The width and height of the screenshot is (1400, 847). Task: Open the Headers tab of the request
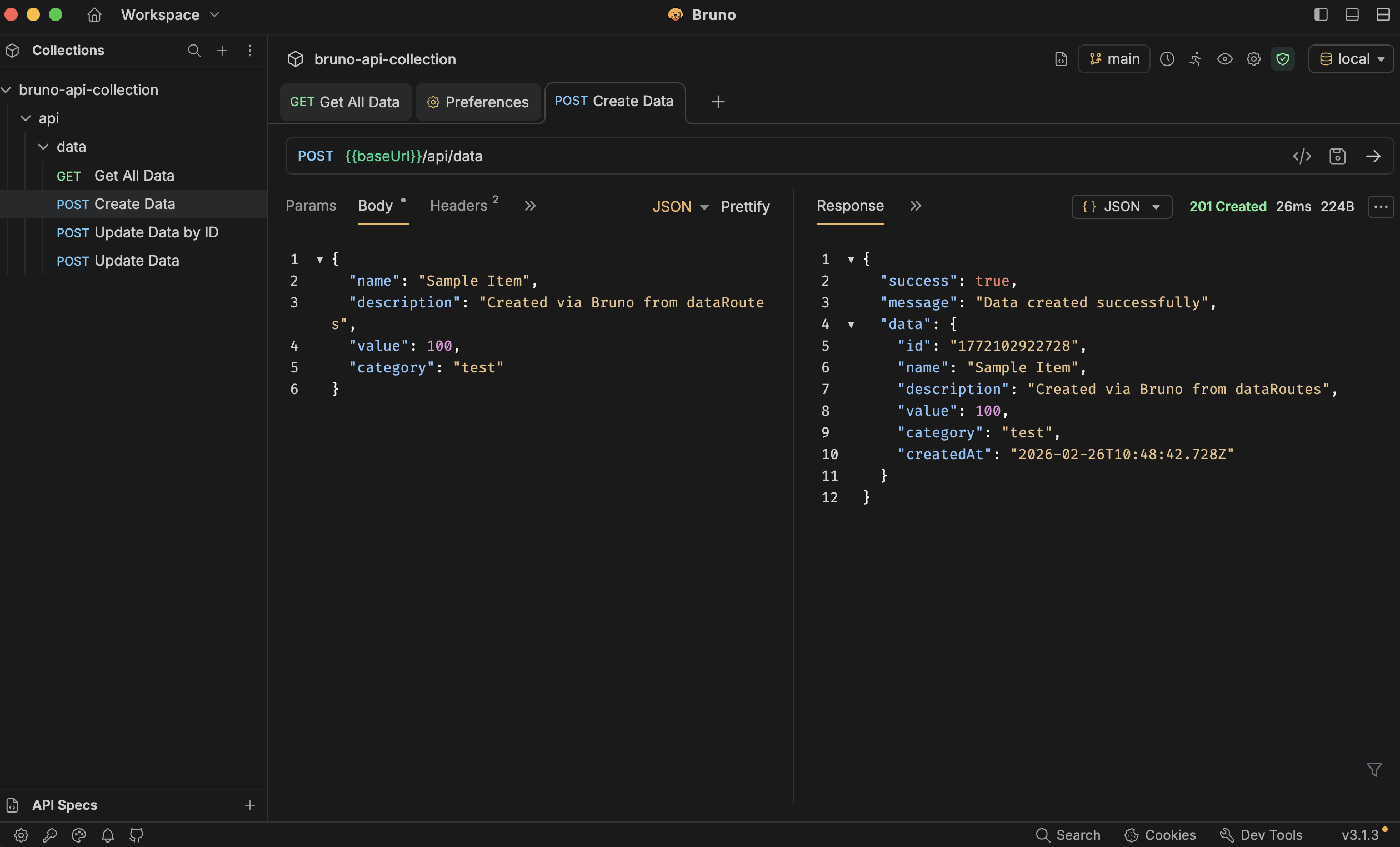[458, 206]
